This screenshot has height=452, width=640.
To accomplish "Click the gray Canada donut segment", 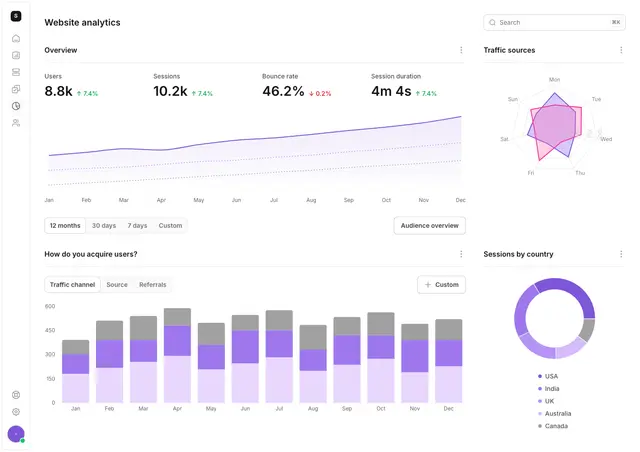I will pyautogui.click(x=587, y=330).
